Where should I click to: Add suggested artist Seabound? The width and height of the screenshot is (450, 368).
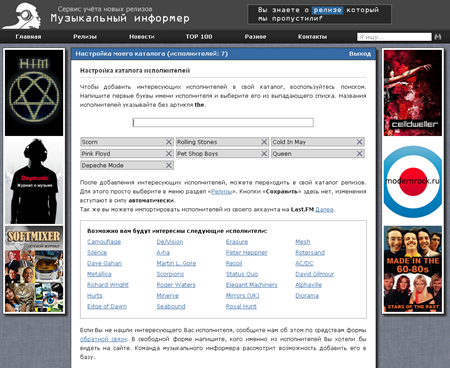[171, 306]
